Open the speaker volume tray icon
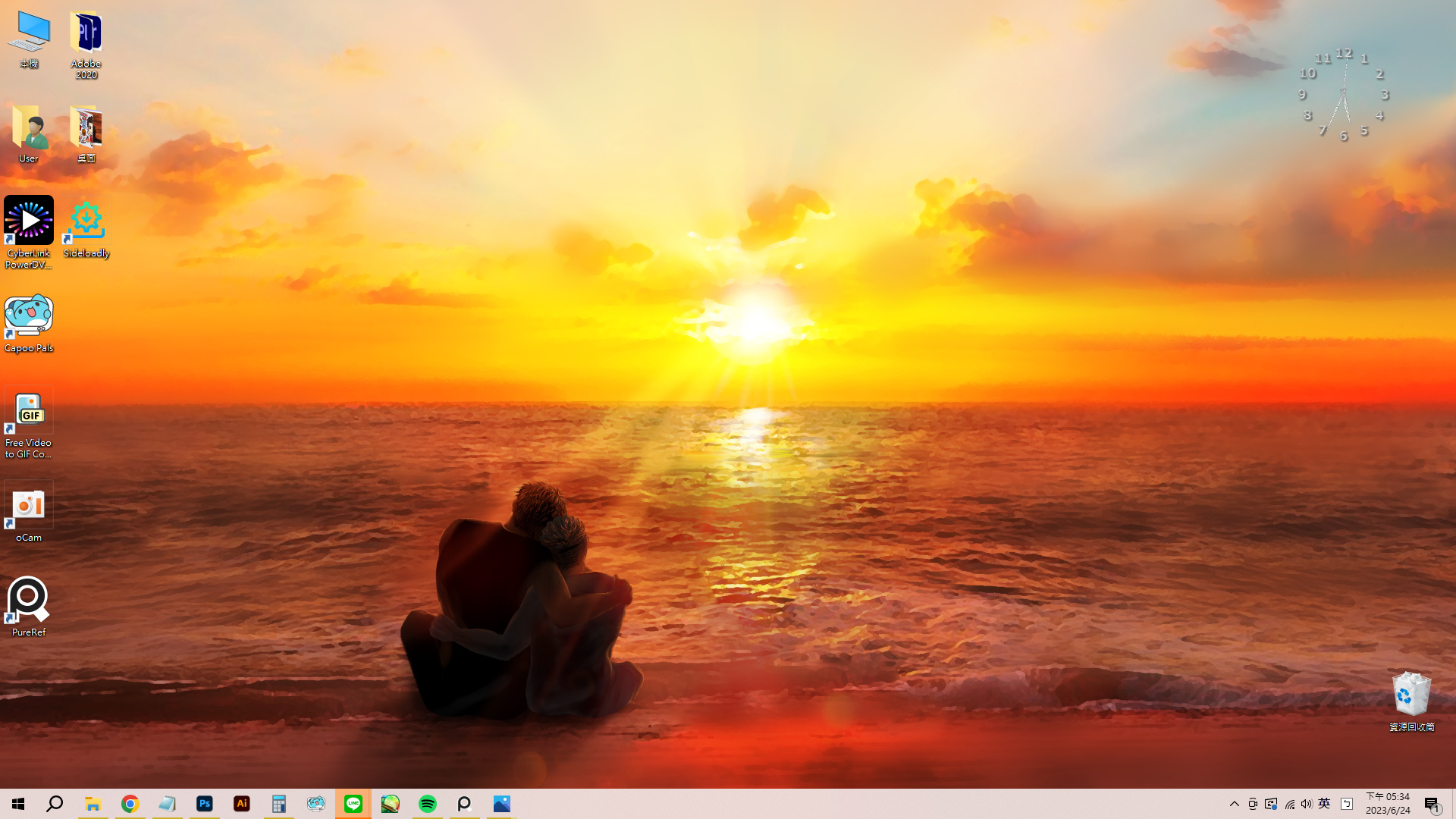The width and height of the screenshot is (1456, 819). 1306,804
